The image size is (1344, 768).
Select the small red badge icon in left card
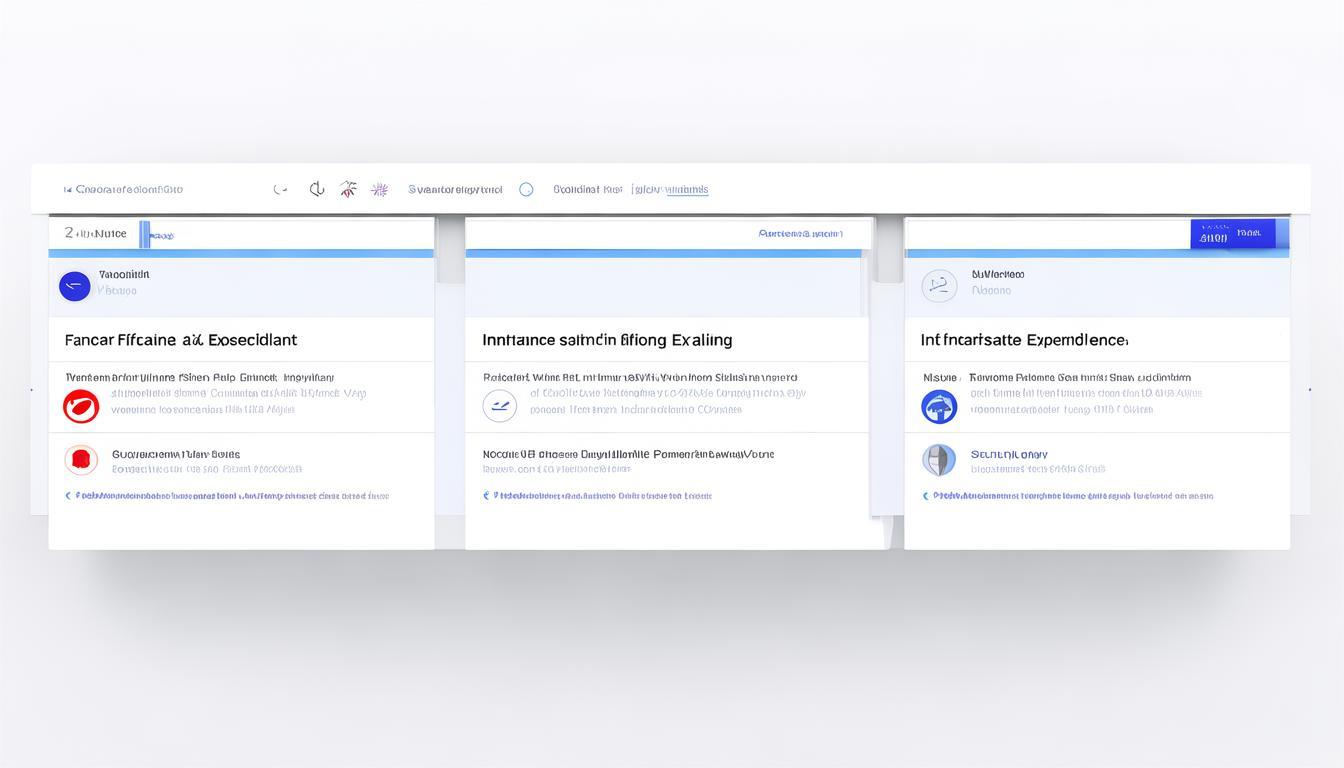click(x=81, y=460)
